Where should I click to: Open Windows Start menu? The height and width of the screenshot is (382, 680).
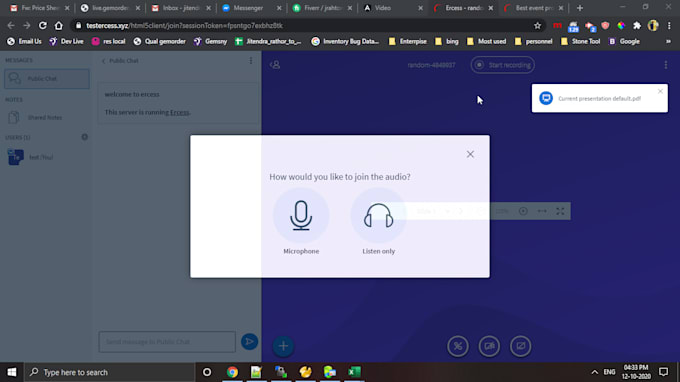[12, 372]
